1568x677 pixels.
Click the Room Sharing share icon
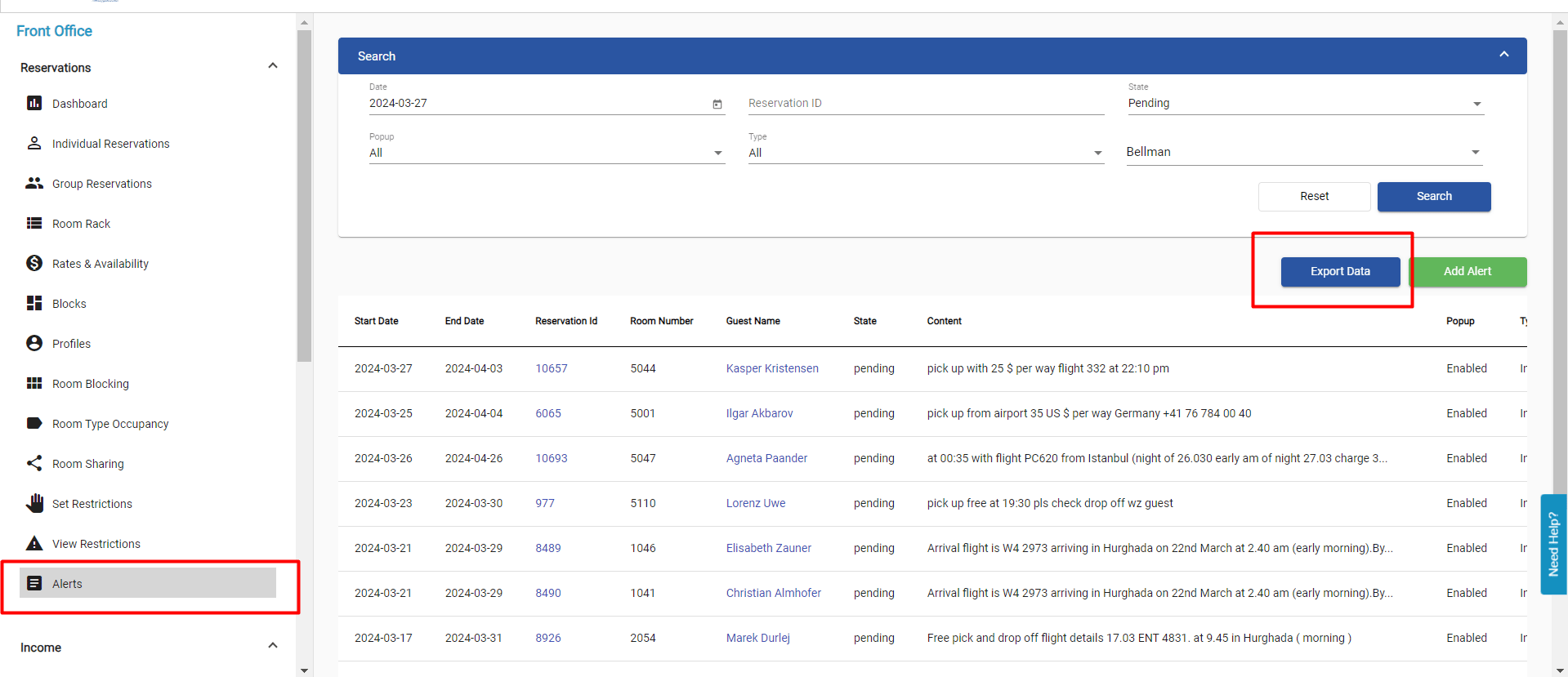[x=34, y=463]
